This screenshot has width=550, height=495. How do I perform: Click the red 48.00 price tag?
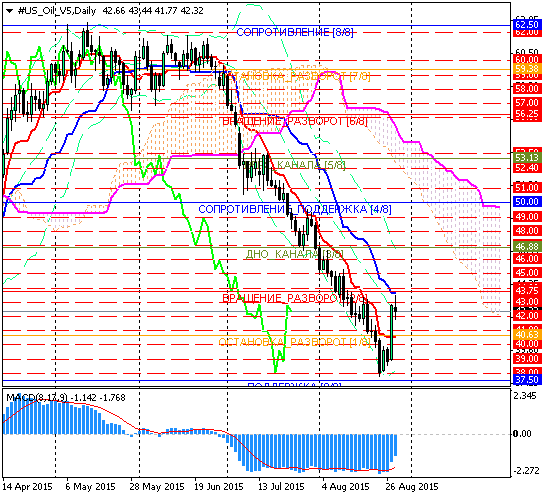point(527,231)
